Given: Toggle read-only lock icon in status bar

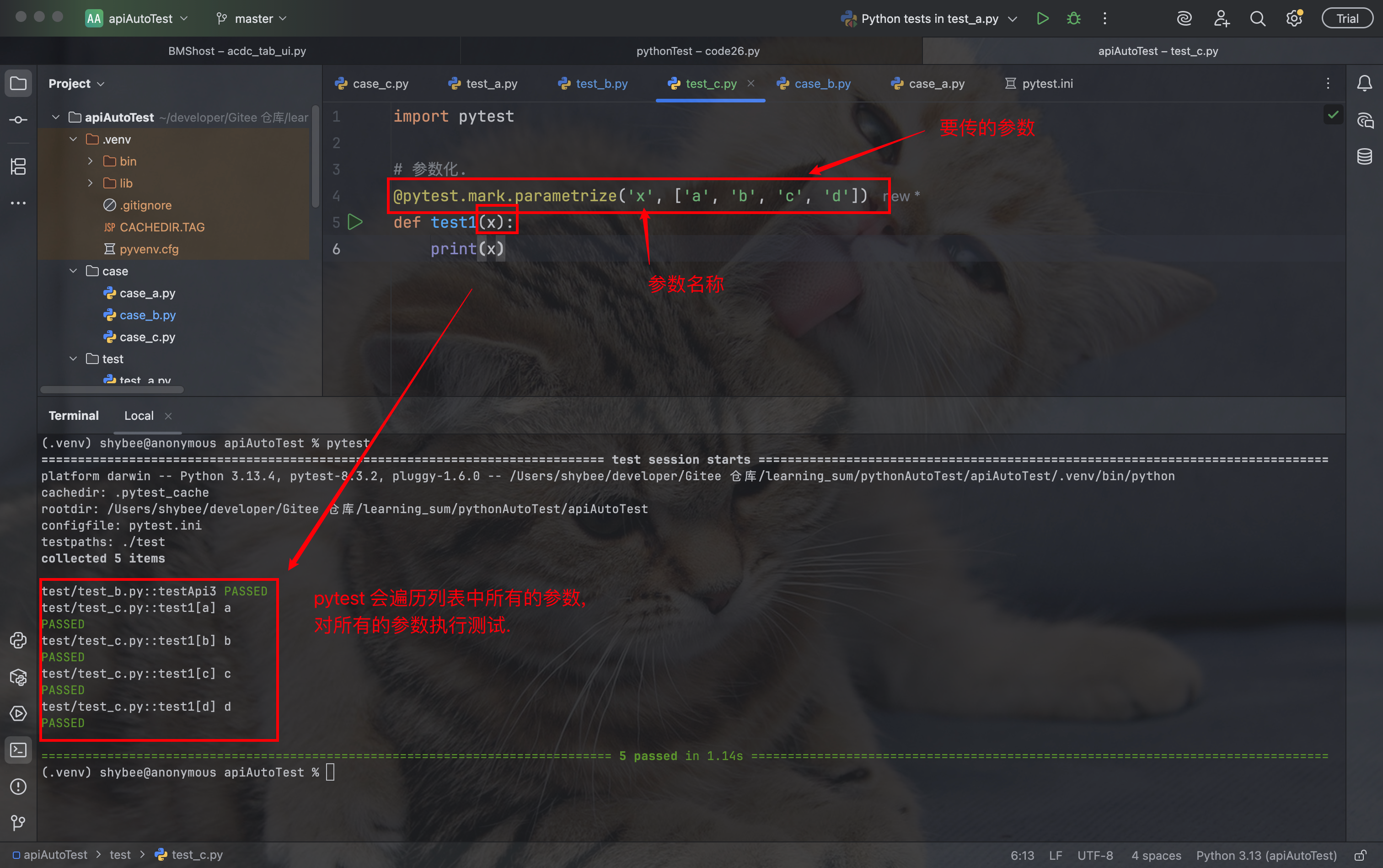Looking at the screenshot, I should point(1360,855).
